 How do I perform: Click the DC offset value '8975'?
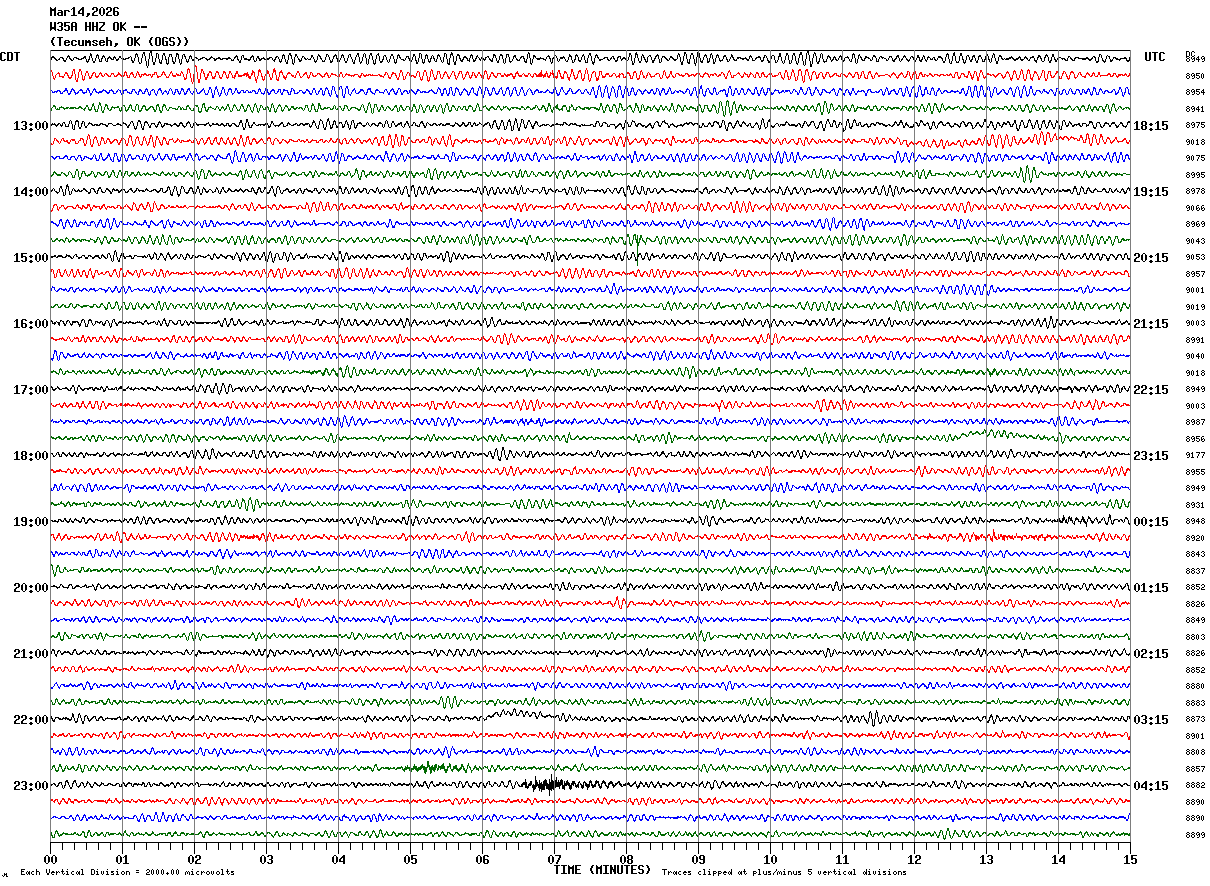click(x=1195, y=126)
